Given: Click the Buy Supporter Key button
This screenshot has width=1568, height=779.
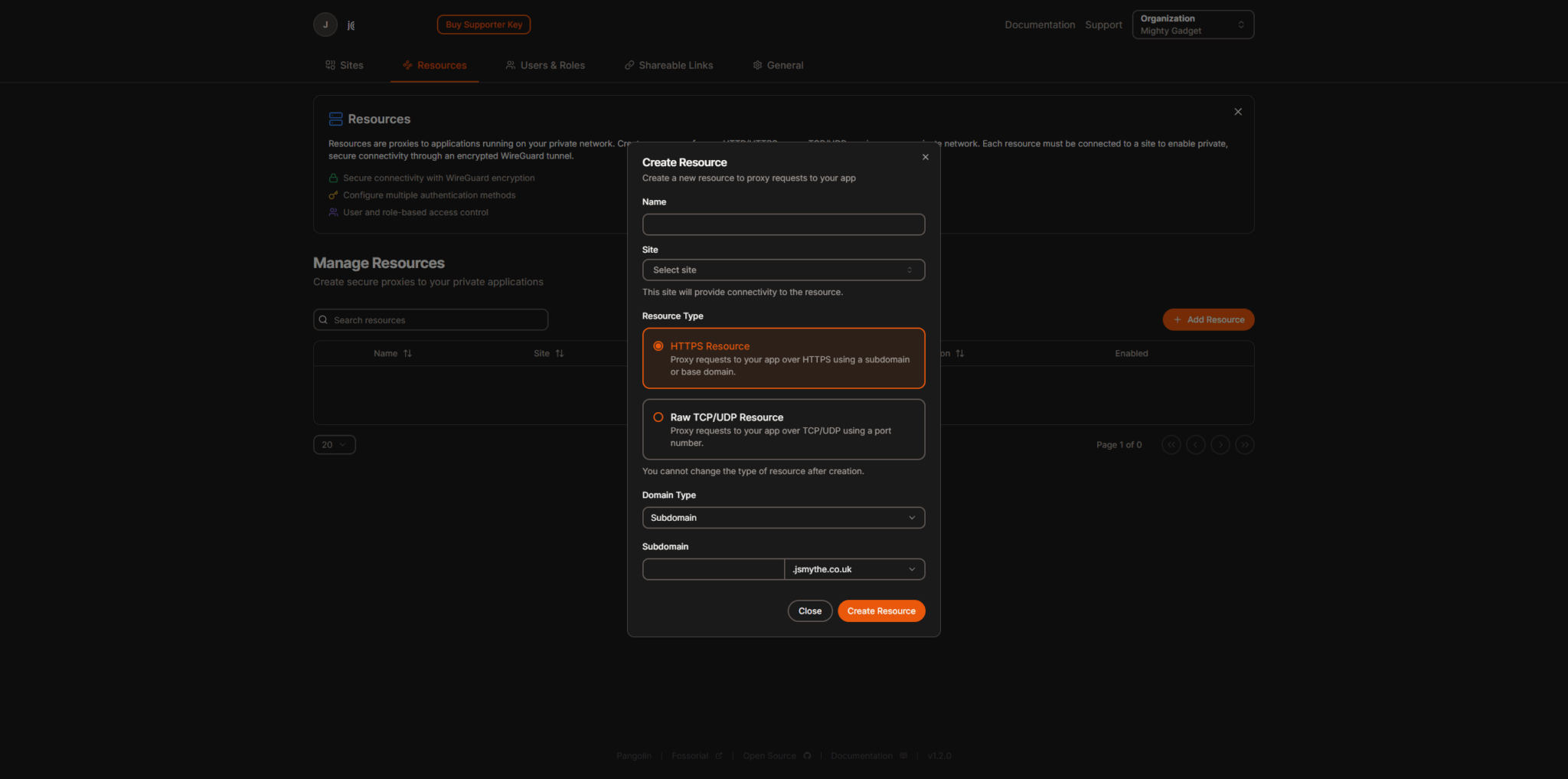Looking at the screenshot, I should [x=483, y=25].
